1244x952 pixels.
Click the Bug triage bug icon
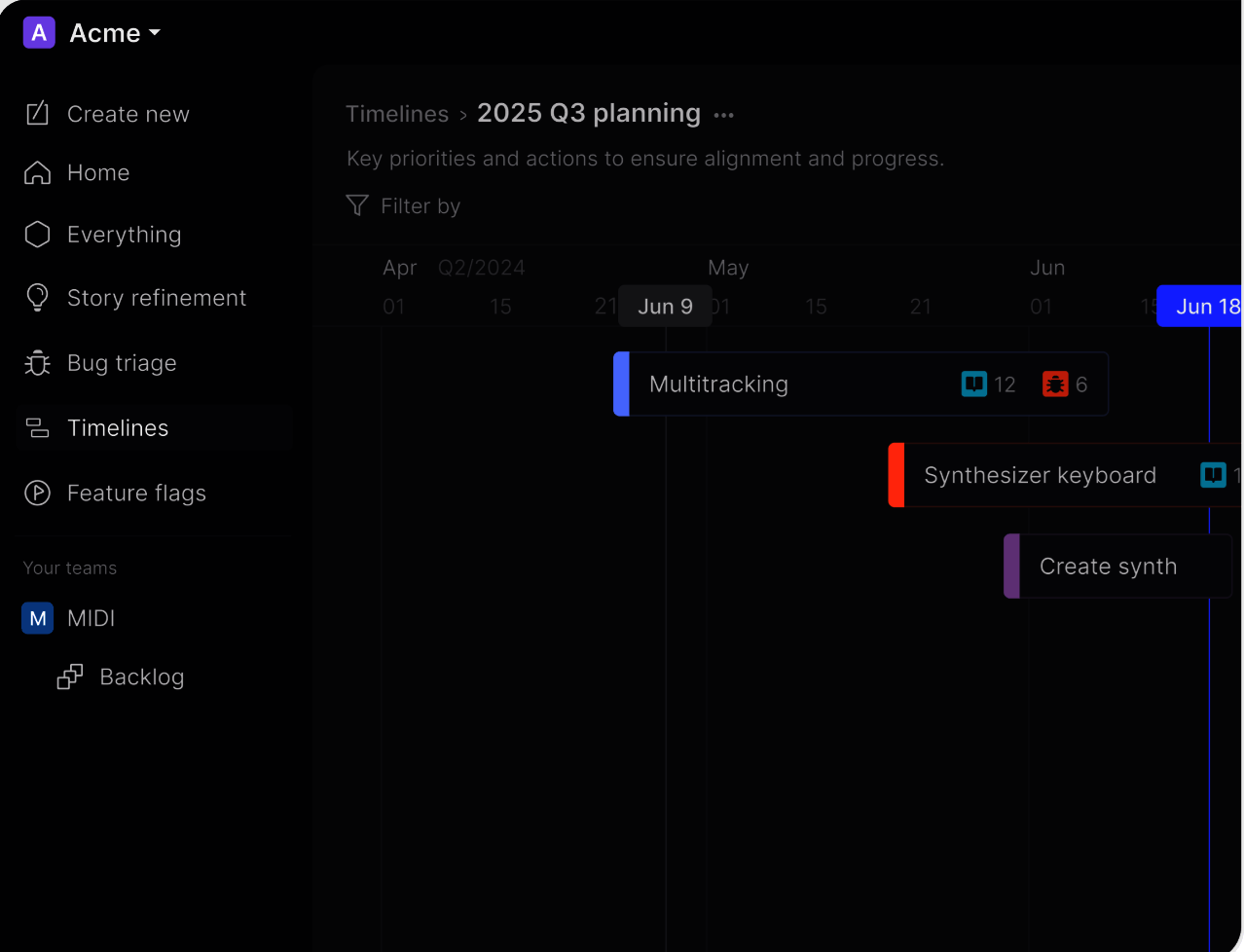pos(37,363)
